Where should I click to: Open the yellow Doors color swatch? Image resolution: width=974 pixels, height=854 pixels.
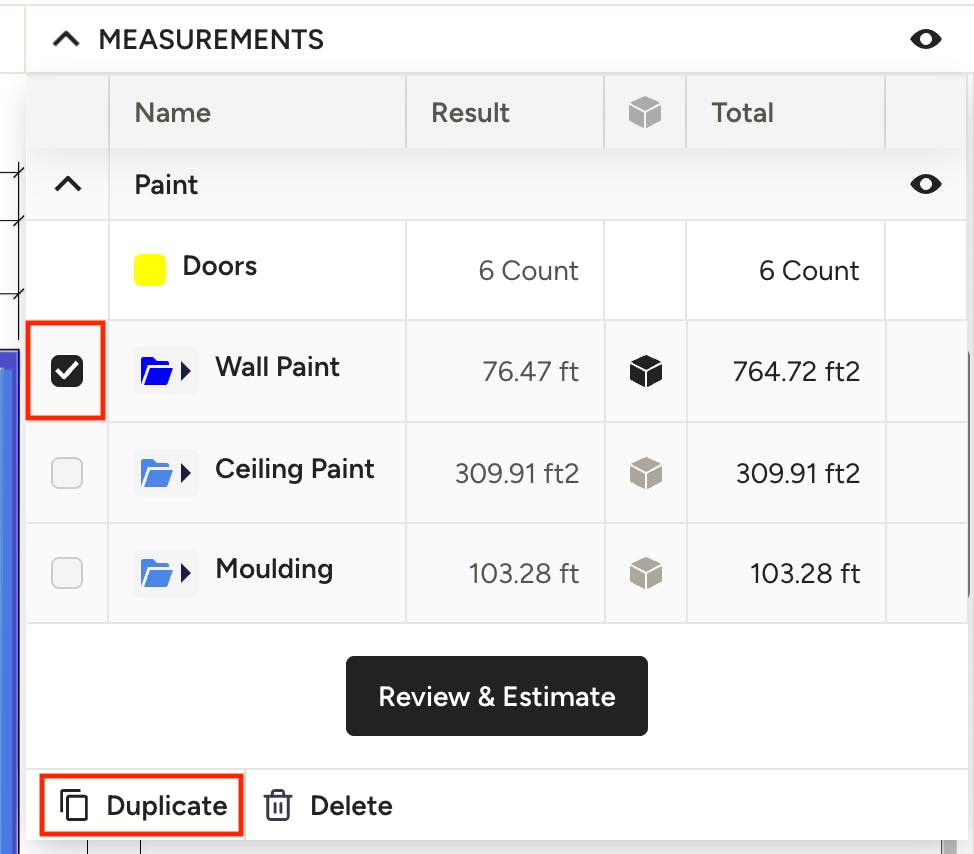[x=150, y=270]
